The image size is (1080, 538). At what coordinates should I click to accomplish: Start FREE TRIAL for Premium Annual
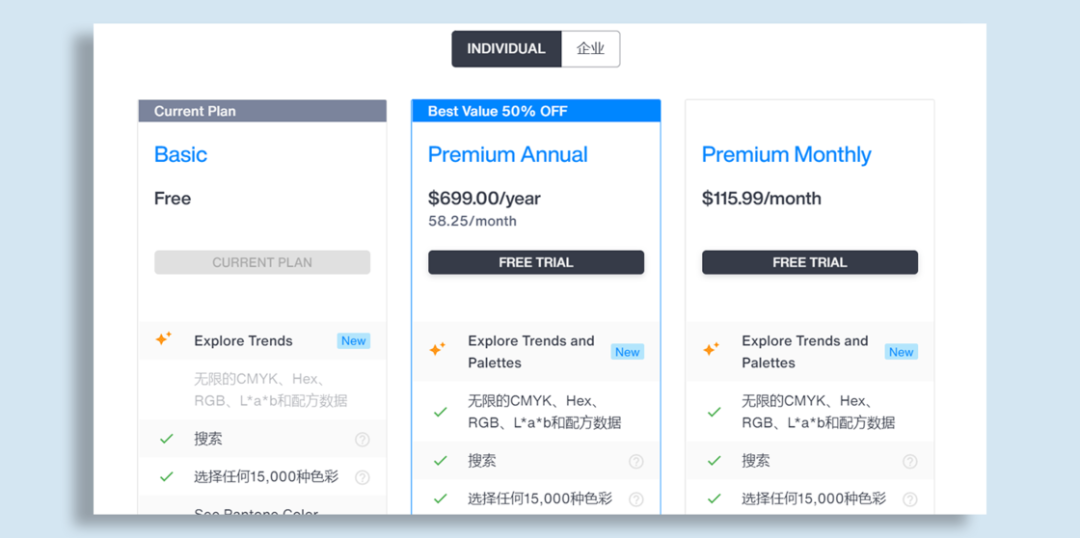coord(536,262)
